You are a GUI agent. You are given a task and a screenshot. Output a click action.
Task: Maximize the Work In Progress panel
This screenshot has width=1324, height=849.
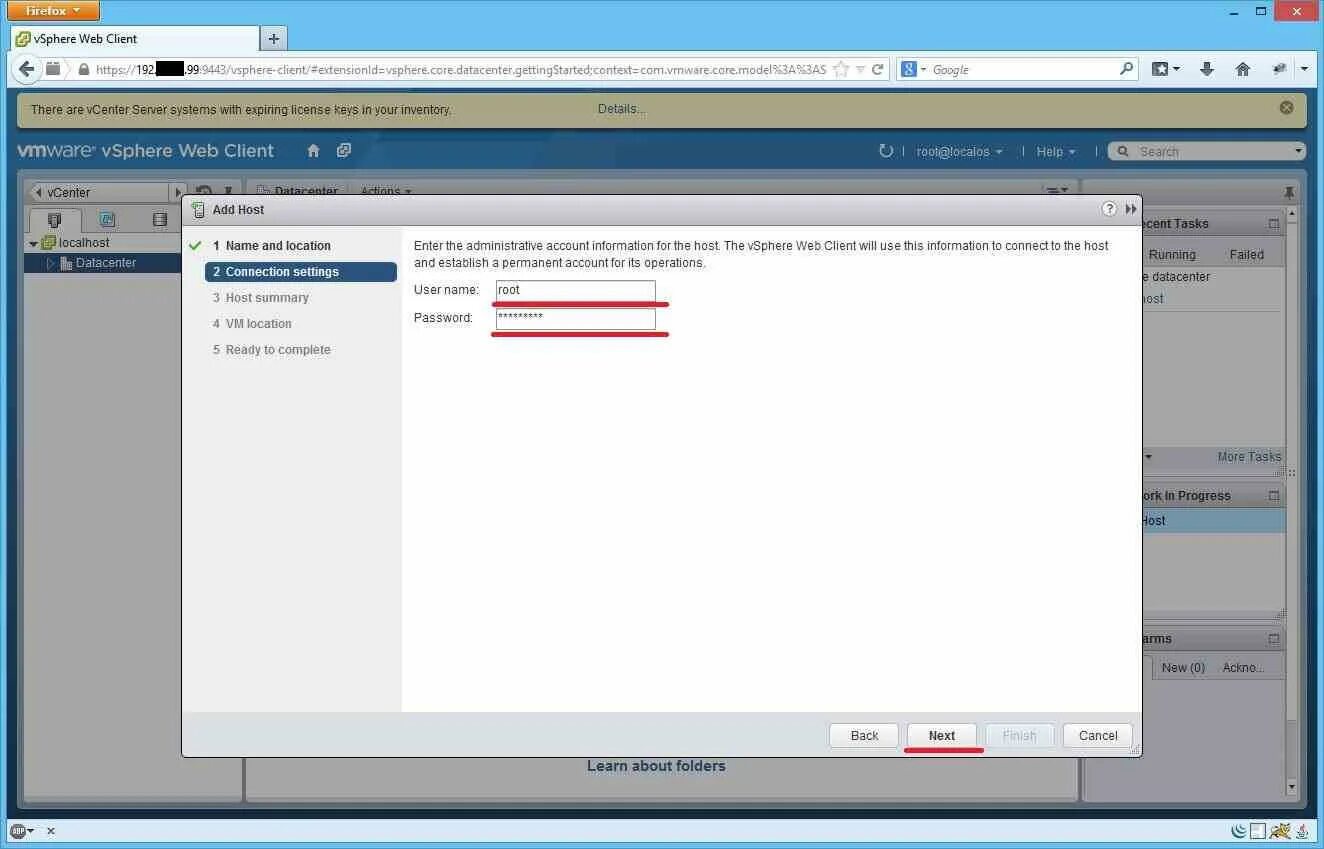click(1274, 496)
